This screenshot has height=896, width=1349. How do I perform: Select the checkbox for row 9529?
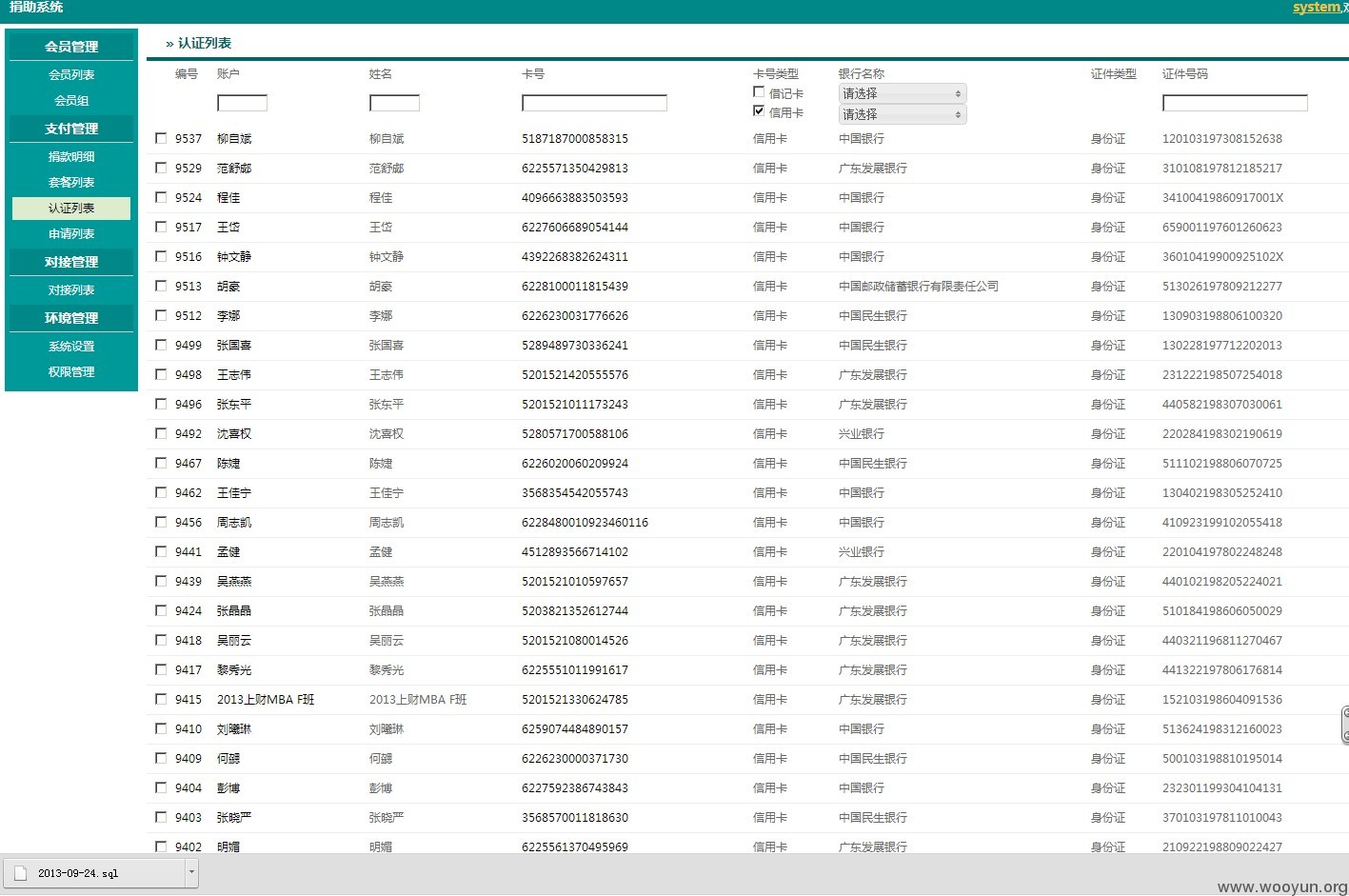click(x=161, y=168)
